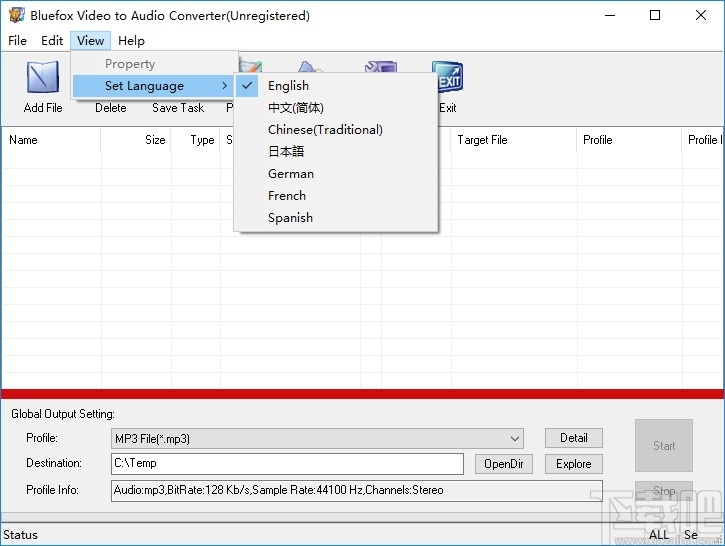Expand the Set Language submenu arrow

point(224,86)
